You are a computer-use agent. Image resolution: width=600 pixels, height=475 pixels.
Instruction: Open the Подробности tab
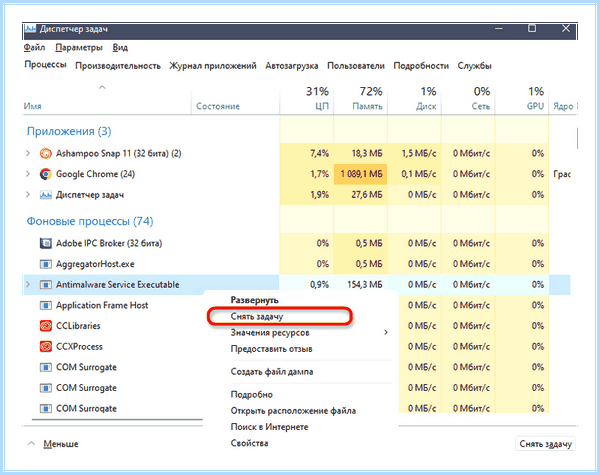click(x=421, y=66)
